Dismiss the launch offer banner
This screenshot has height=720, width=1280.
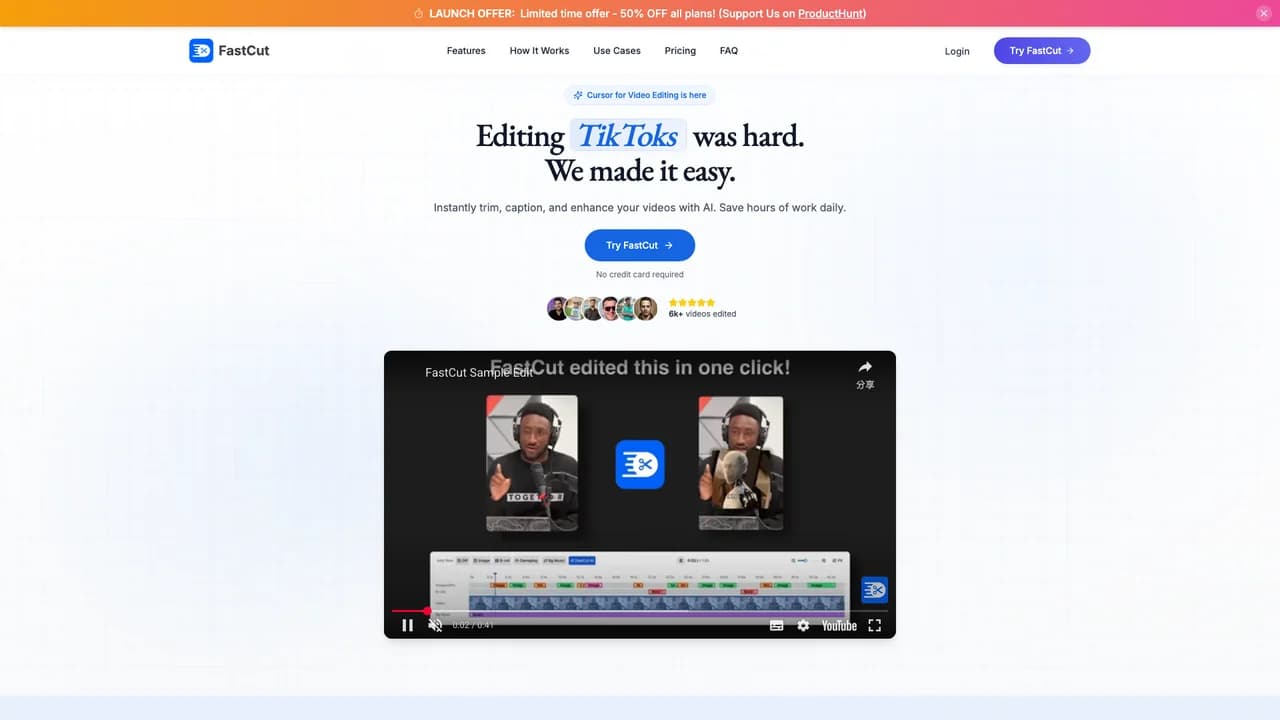[x=1262, y=13]
